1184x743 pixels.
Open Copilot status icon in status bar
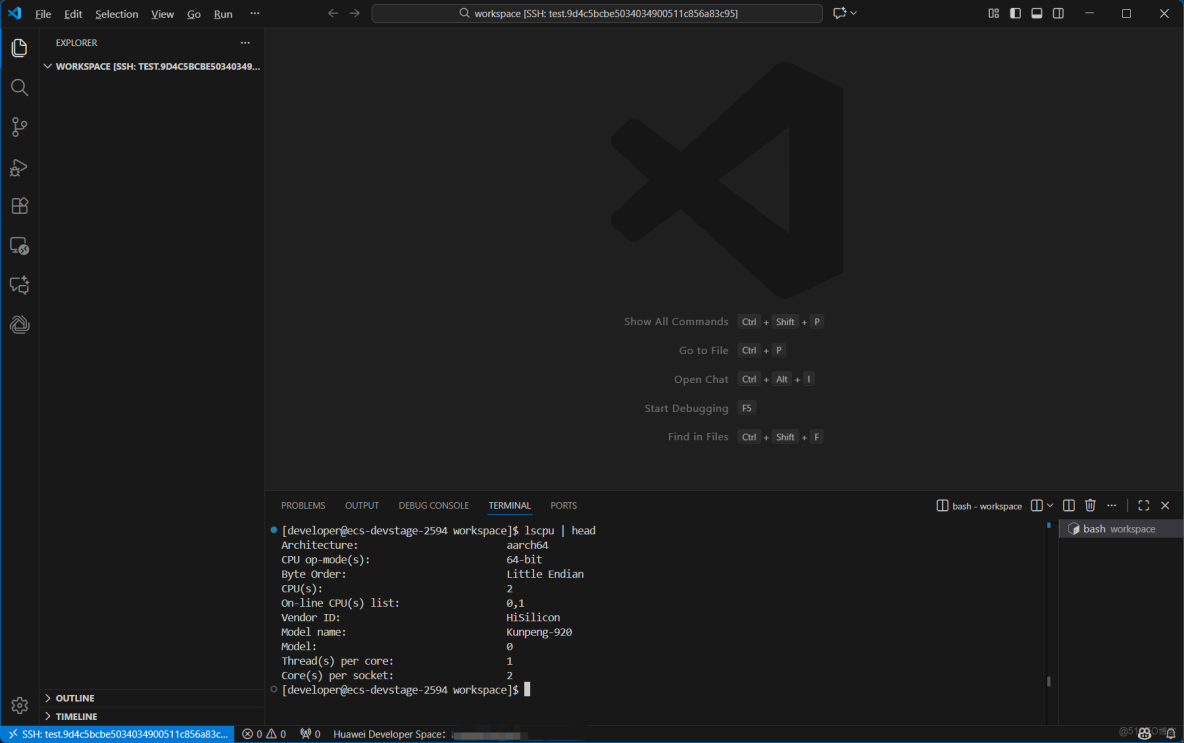click(x=1145, y=734)
